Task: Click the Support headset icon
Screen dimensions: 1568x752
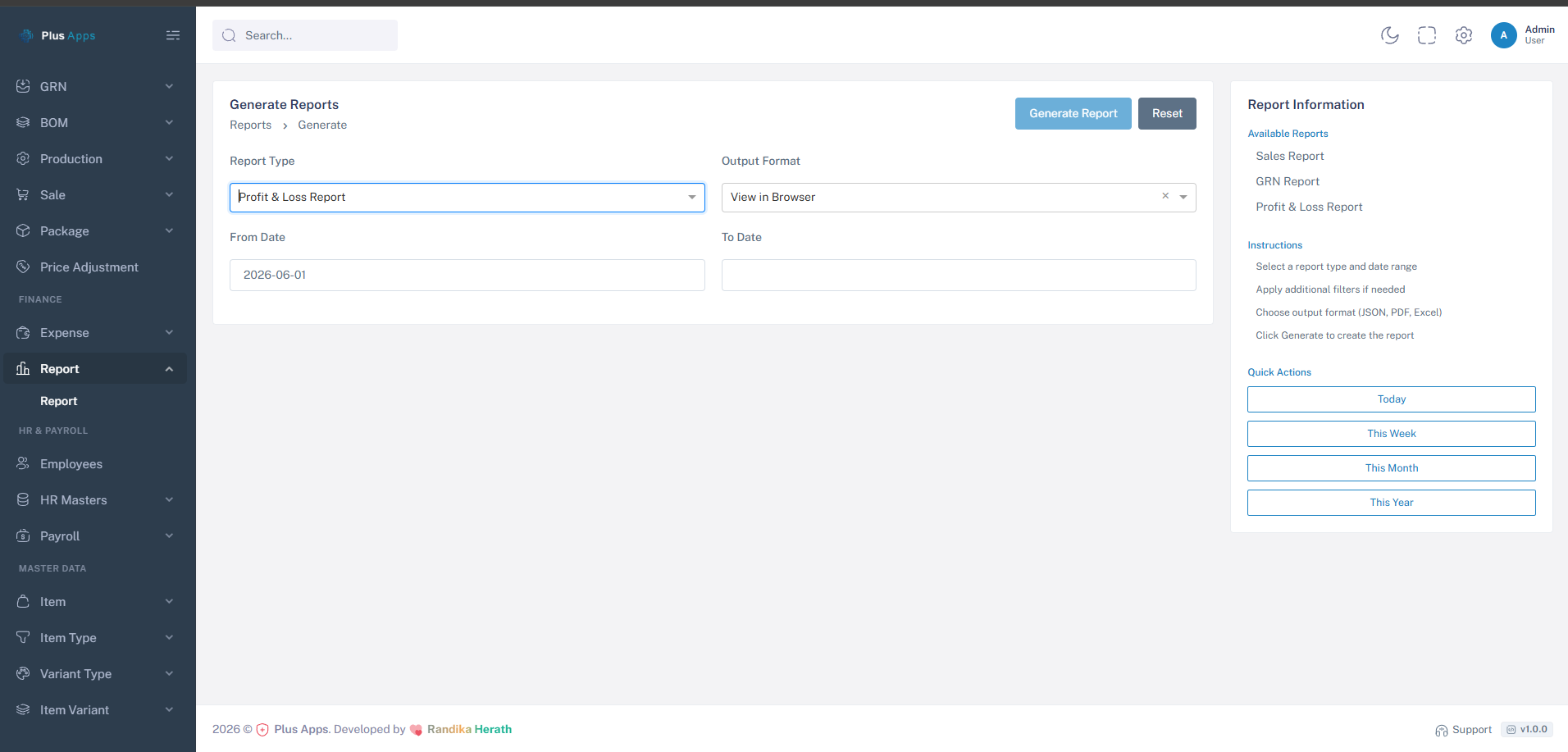Action: [x=1442, y=730]
